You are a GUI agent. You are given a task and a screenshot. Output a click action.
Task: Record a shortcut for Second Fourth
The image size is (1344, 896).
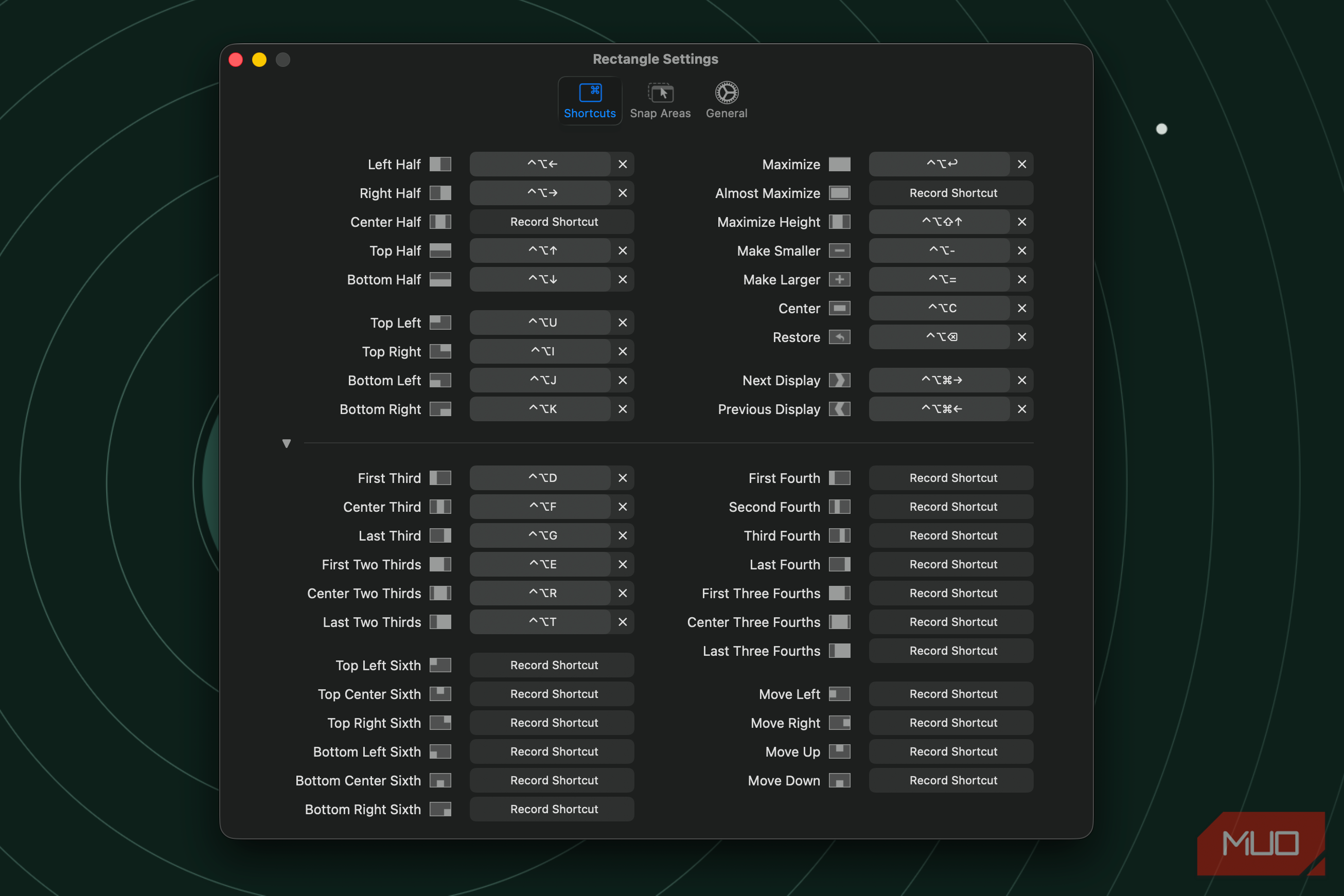951,507
